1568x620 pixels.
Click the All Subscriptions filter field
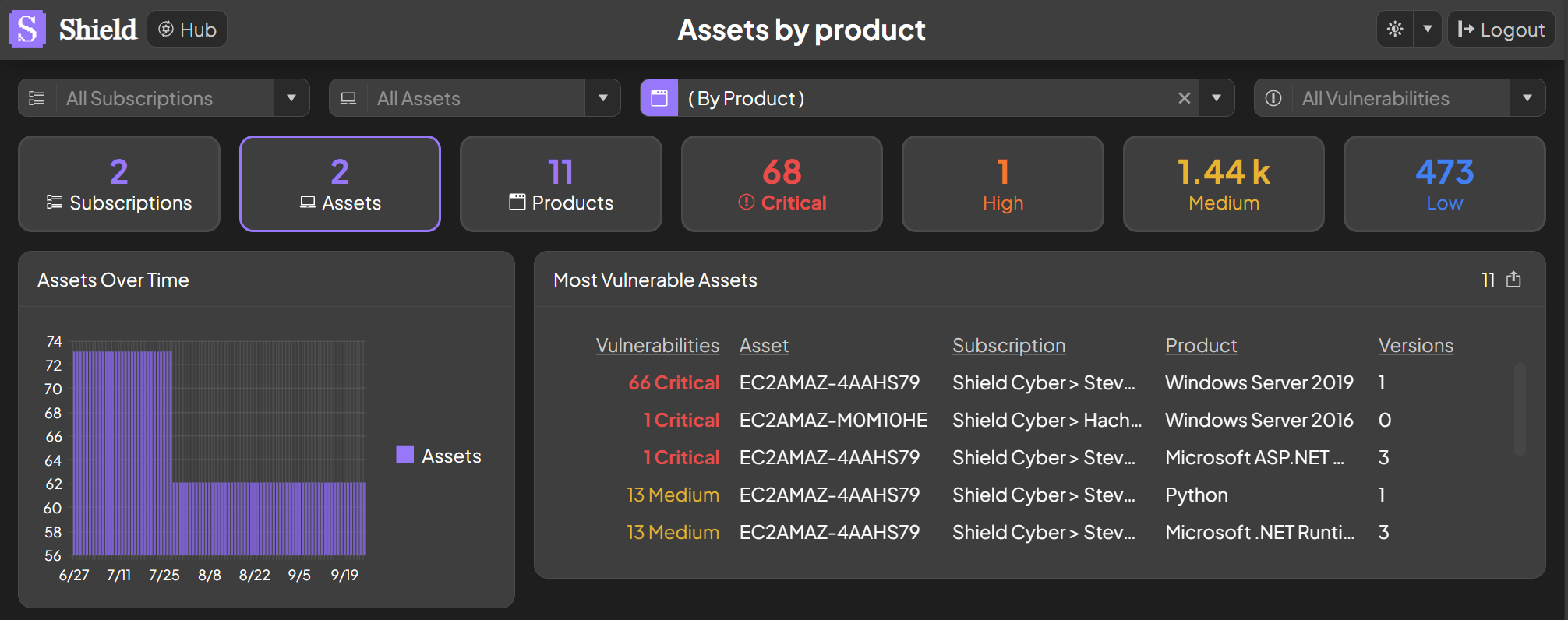click(x=164, y=98)
